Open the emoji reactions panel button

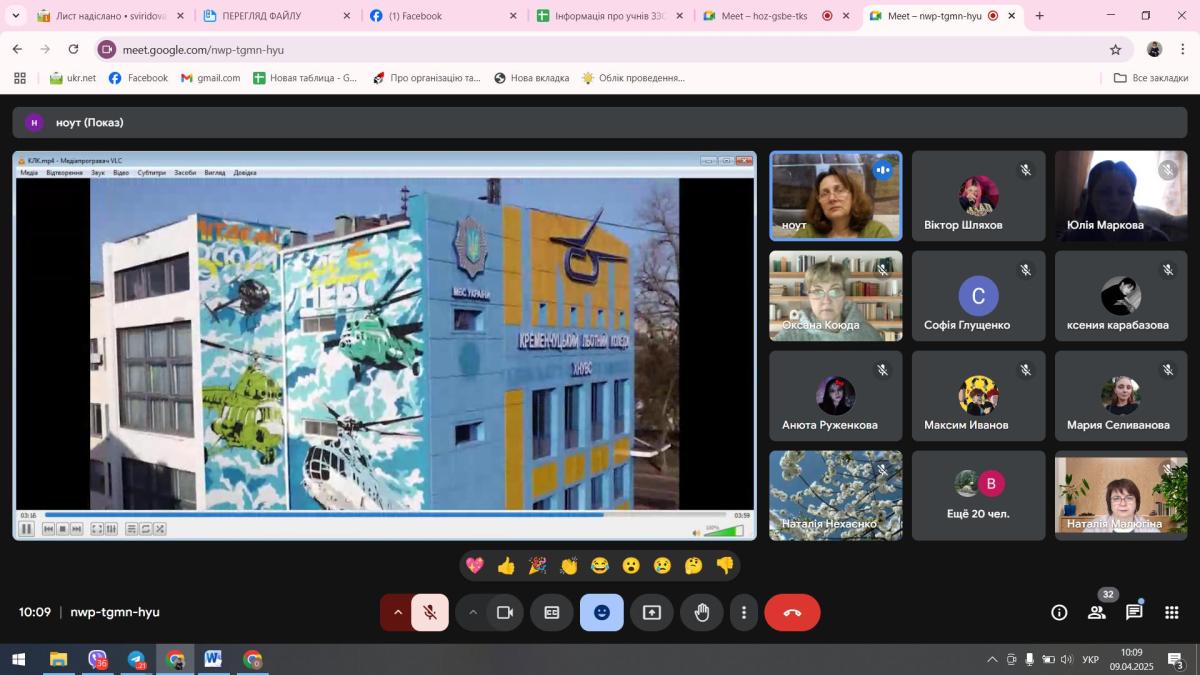point(601,613)
